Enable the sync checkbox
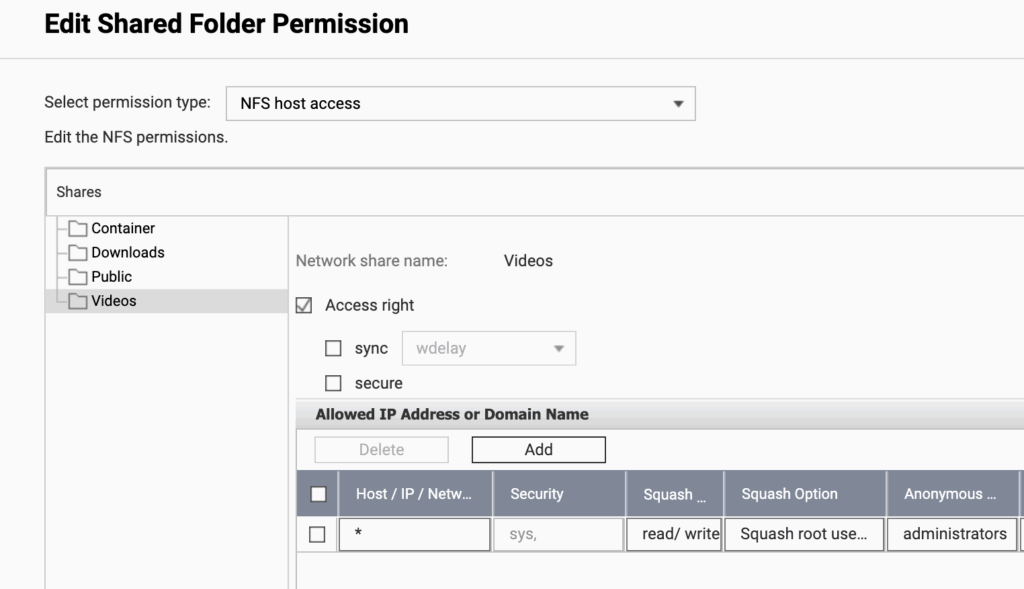Viewport: 1024px width, 589px height. tap(334, 349)
